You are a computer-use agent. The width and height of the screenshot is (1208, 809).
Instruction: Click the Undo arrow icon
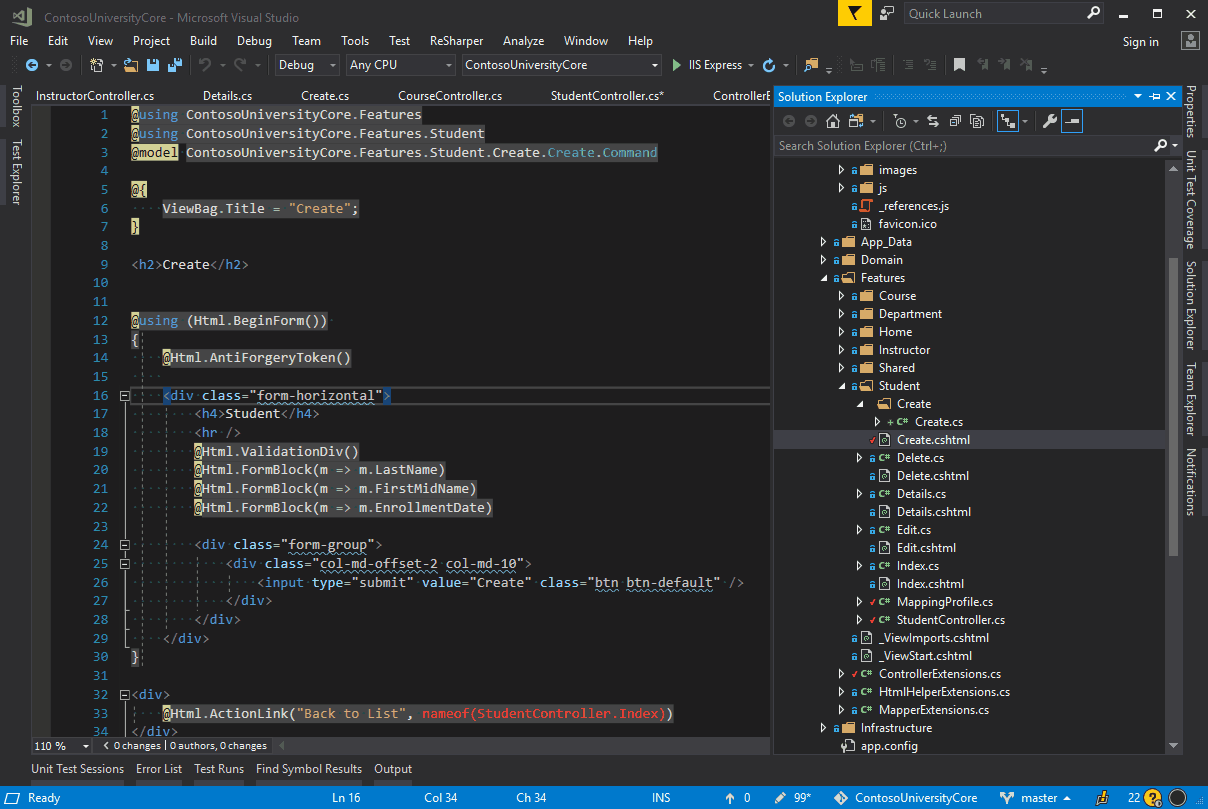tap(205, 65)
